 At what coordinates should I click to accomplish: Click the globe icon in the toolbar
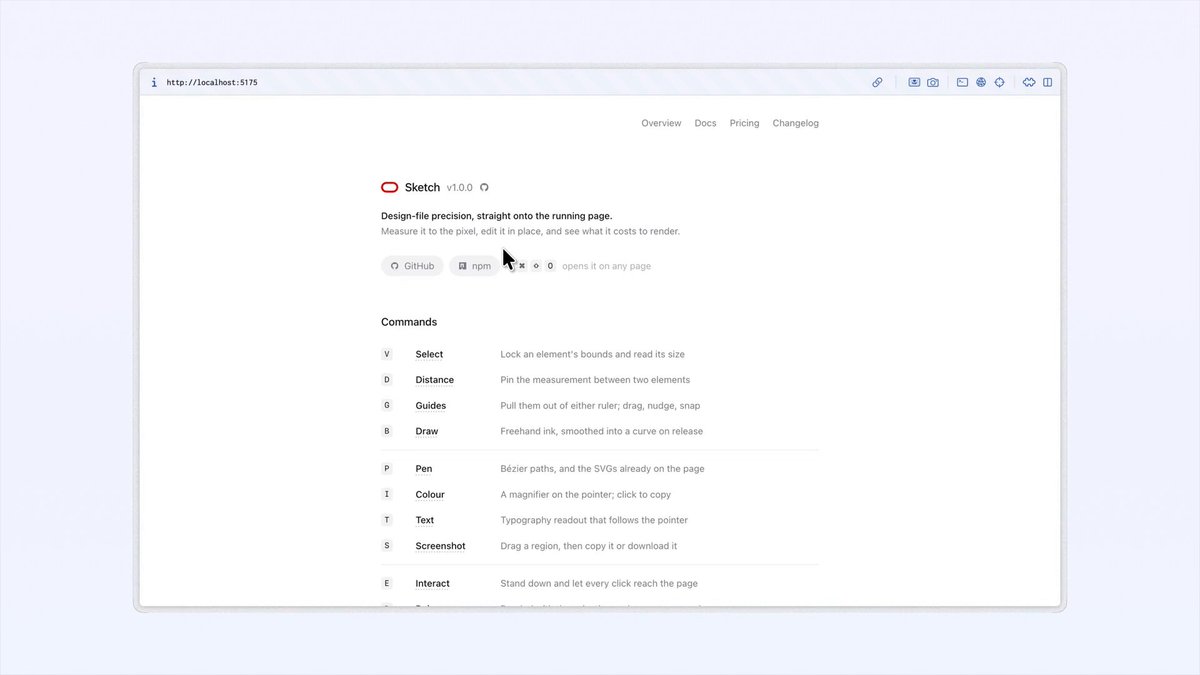pyautogui.click(x=981, y=83)
